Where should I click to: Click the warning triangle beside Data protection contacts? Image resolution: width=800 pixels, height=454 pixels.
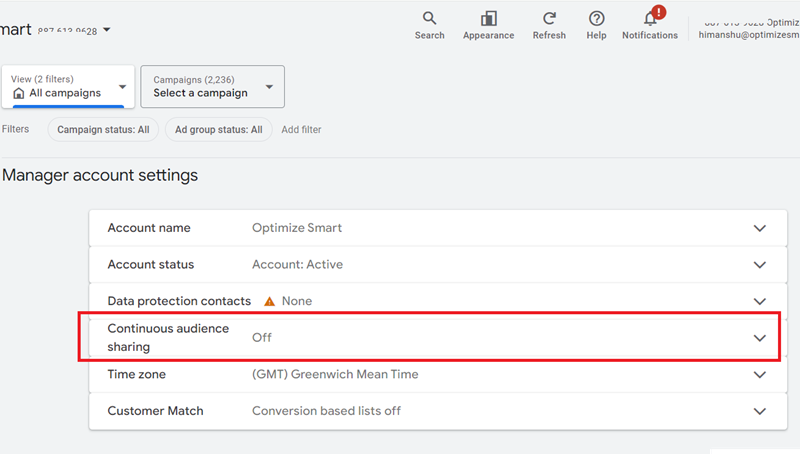(x=269, y=301)
